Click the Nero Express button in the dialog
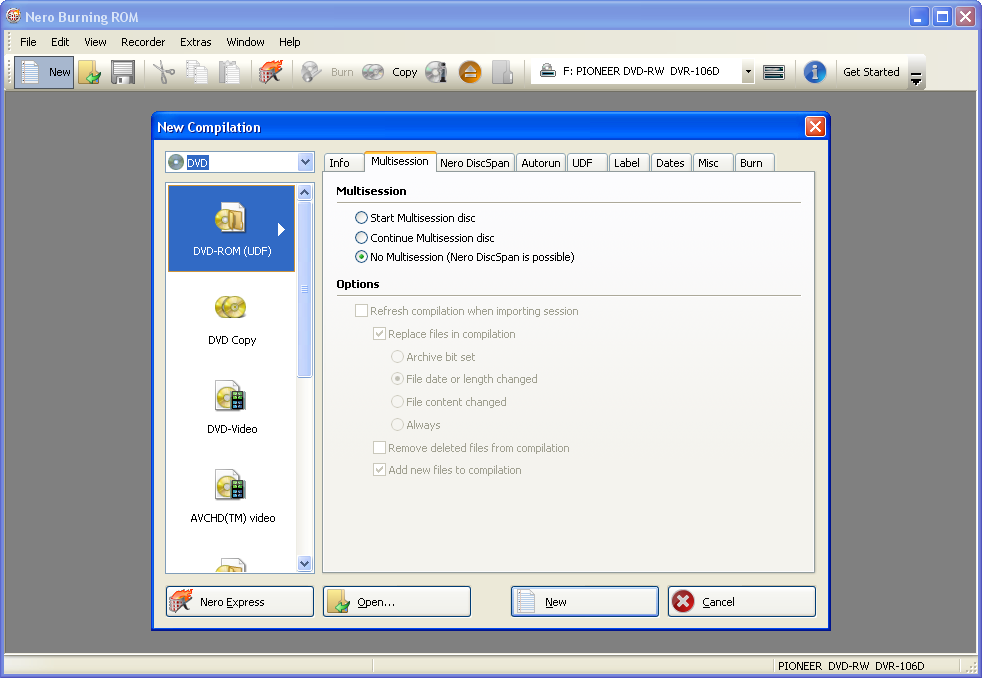The width and height of the screenshot is (982, 678). pos(240,602)
